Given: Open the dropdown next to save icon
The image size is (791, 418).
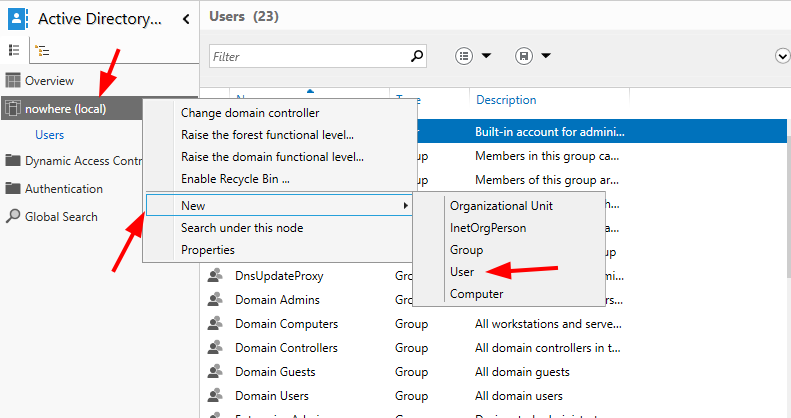Looking at the screenshot, I should point(546,55).
